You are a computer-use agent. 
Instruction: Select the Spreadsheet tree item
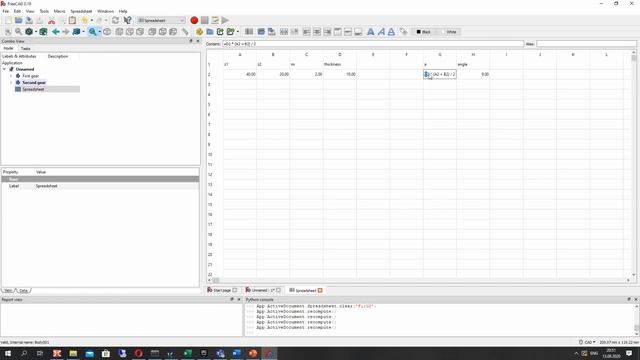coord(33,89)
